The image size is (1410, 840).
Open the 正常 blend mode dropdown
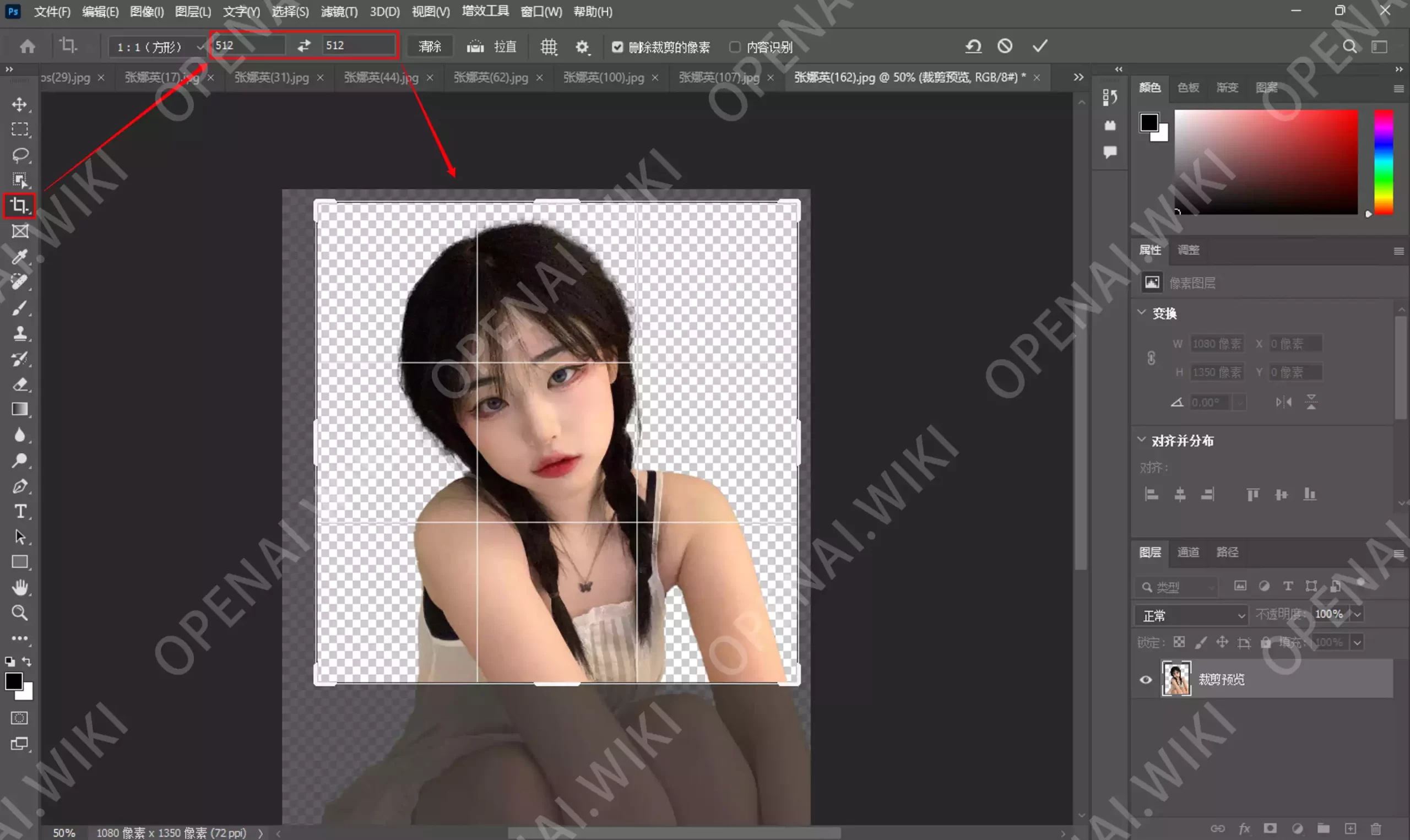[x=1191, y=615]
